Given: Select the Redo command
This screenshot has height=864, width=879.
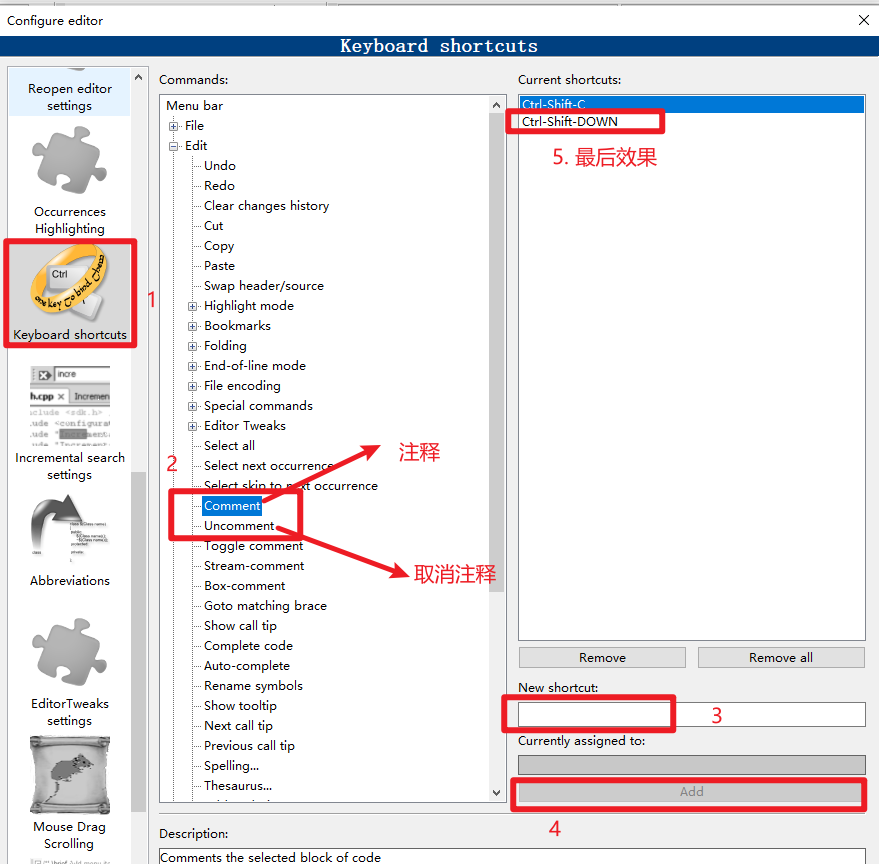Looking at the screenshot, I should tap(219, 186).
